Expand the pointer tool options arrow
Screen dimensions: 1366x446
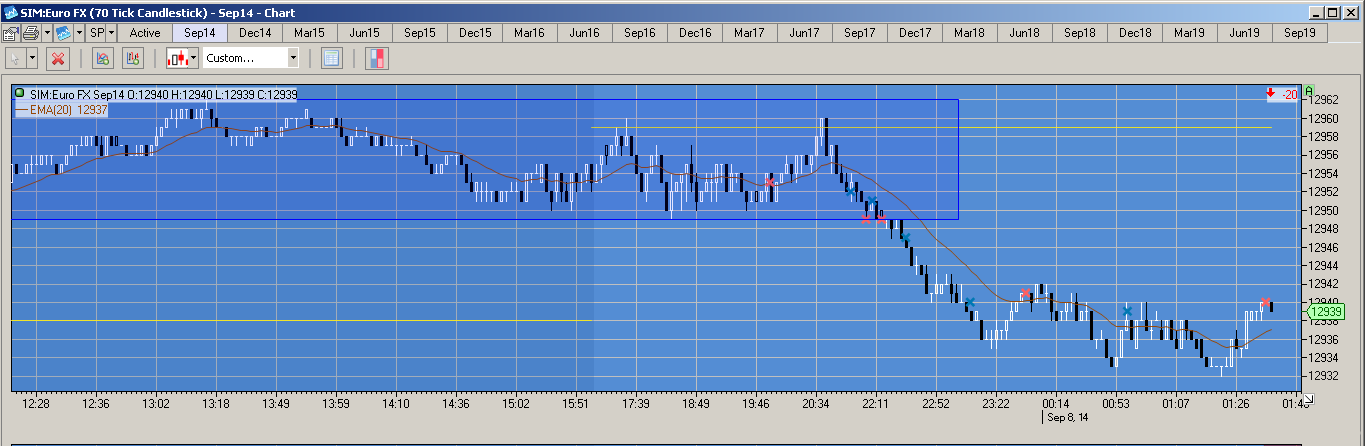pyautogui.click(x=33, y=58)
